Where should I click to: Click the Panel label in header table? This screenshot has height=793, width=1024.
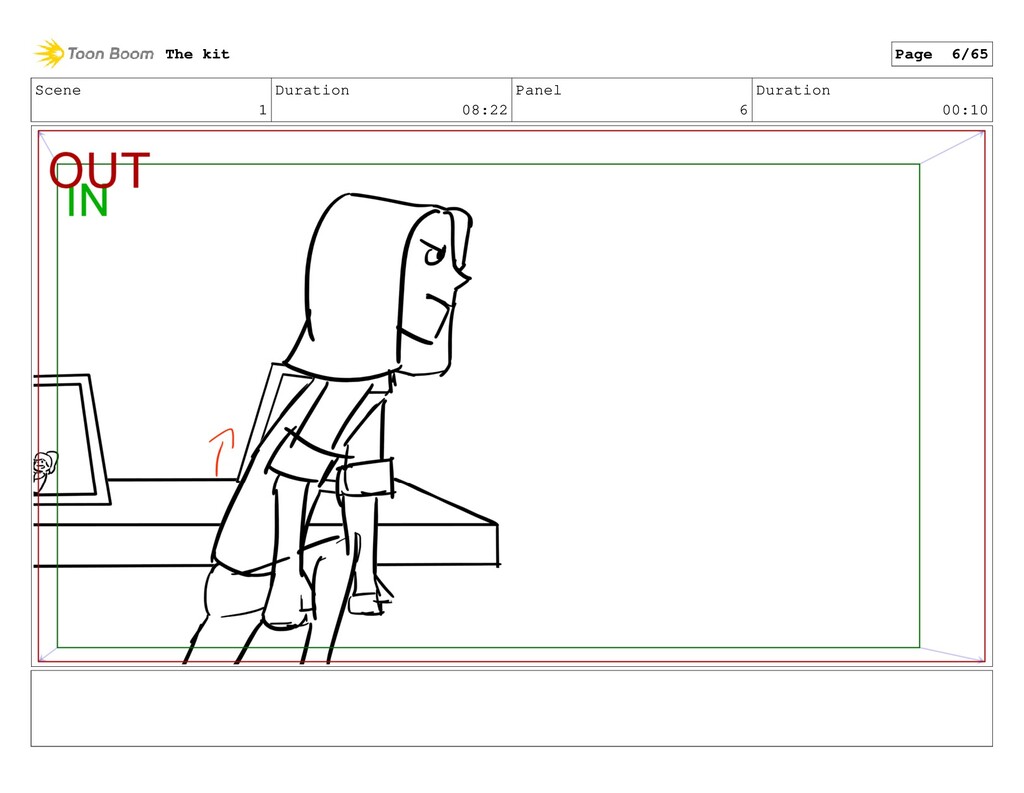[538, 90]
